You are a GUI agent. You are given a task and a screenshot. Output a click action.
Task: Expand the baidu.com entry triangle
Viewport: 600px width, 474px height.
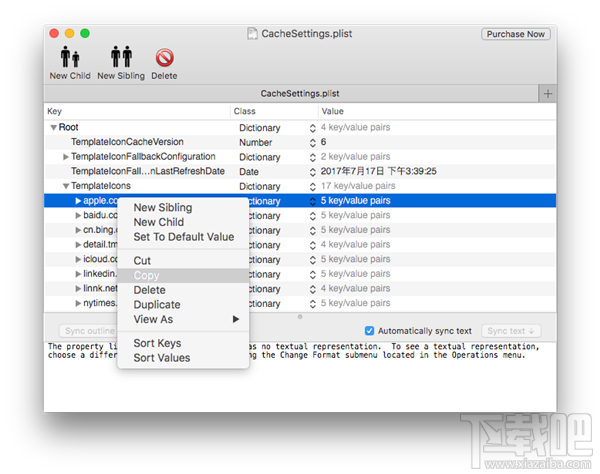(78, 215)
